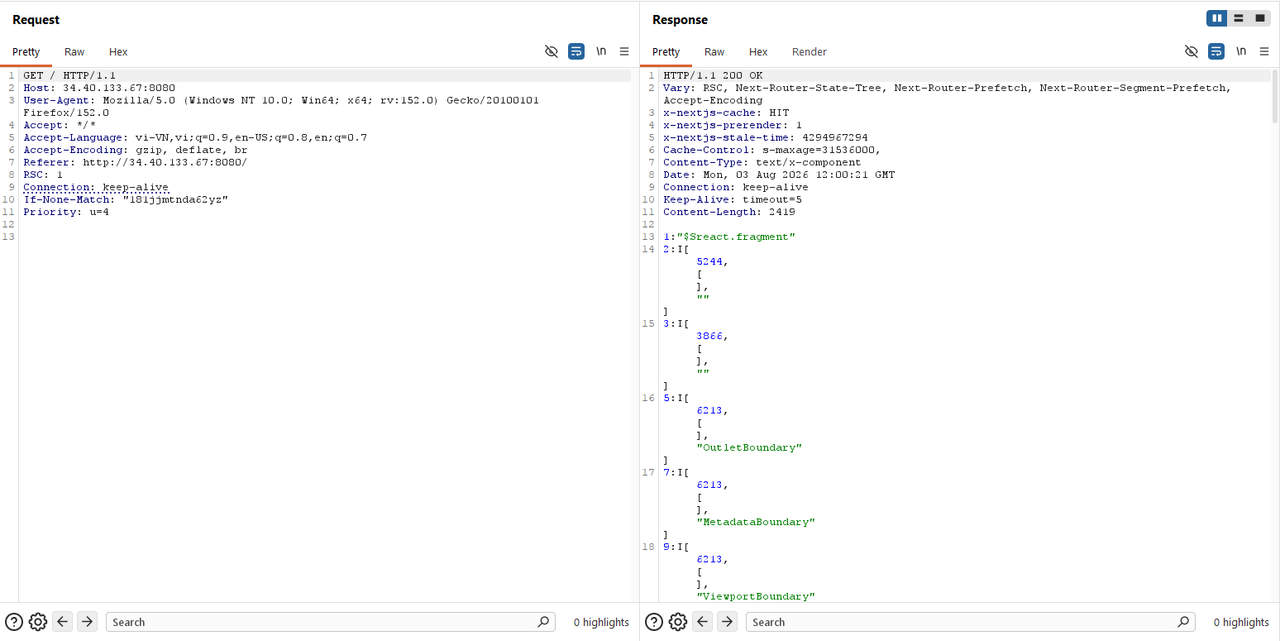Image resolution: width=1280 pixels, height=641 pixels.
Task: Click the GET / HTTP/1.1 request line
Action: (69, 75)
